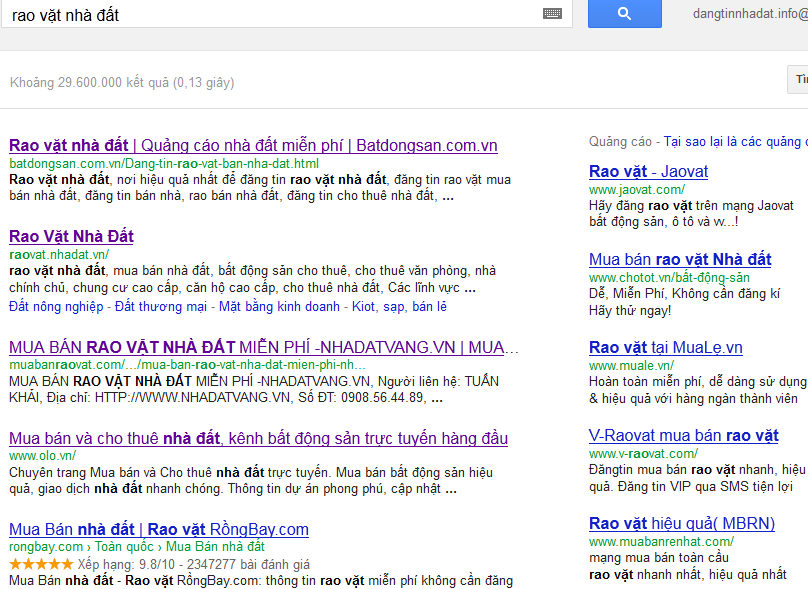Open Batdongsan.com.vn Rao vặt nhà đất result
Image resolution: width=808 pixels, height=589 pixels.
pos(252,145)
